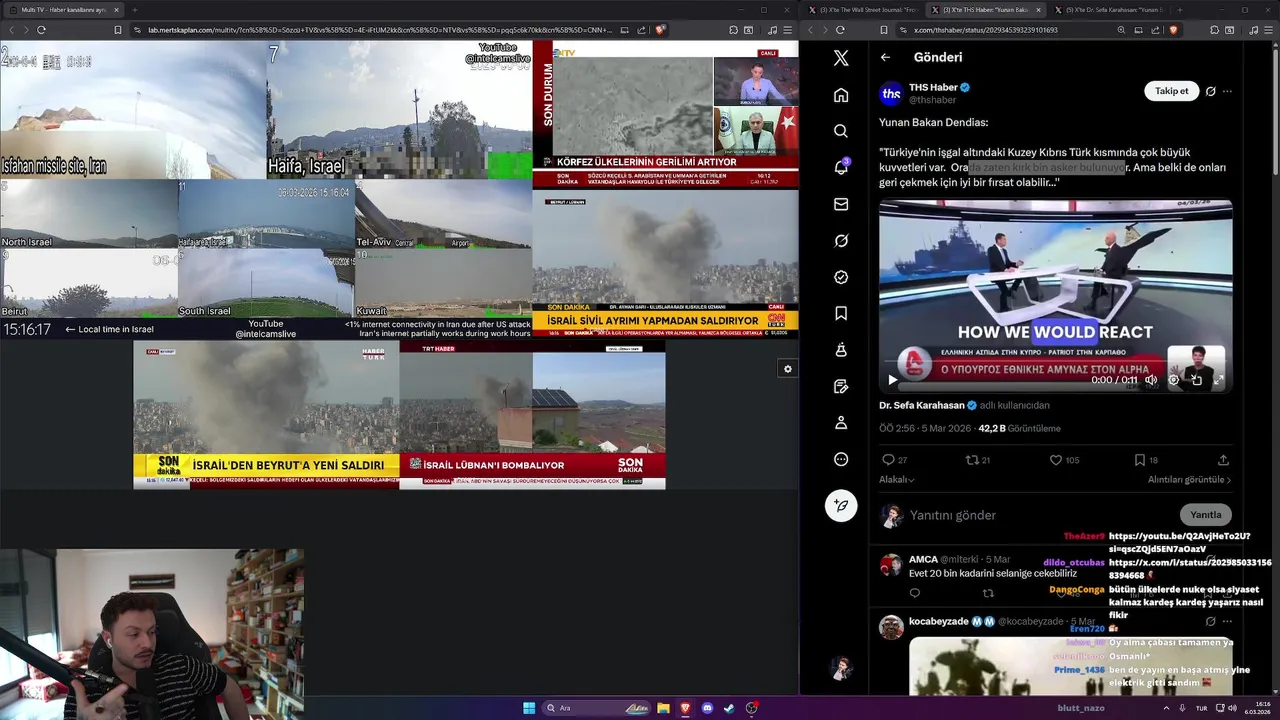Open Steam from the taskbar
Viewport: 1280px width, 720px height.
click(729, 708)
